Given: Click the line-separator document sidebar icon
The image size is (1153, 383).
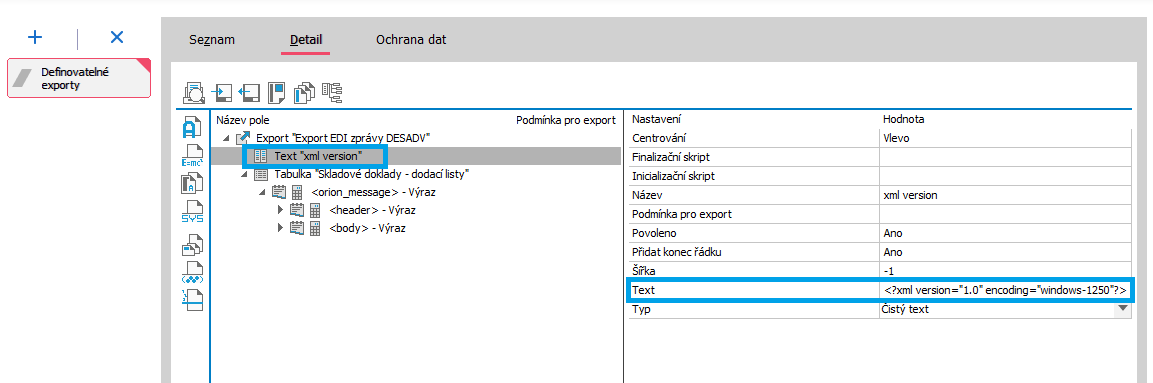Looking at the screenshot, I should click(191, 301).
